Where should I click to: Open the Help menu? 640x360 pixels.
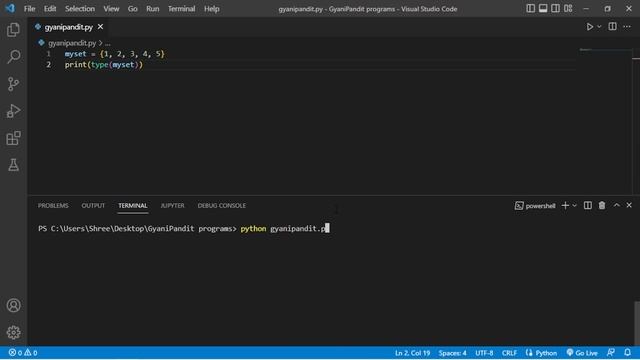211,9
